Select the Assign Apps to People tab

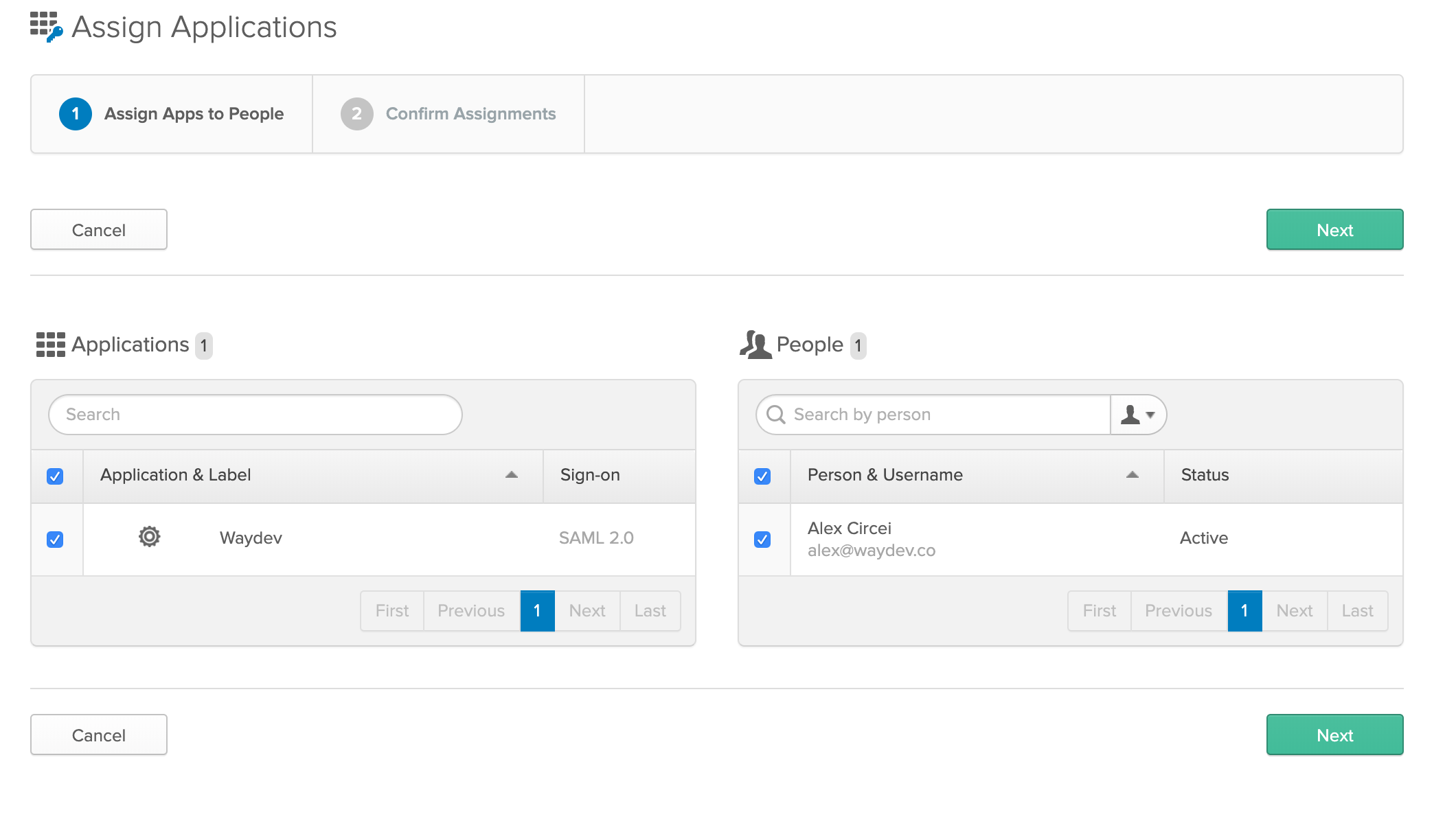click(194, 114)
